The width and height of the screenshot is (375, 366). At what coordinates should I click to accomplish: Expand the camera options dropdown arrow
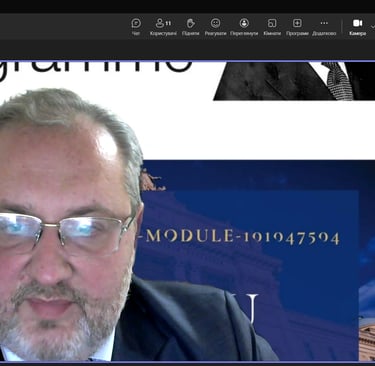372,26
